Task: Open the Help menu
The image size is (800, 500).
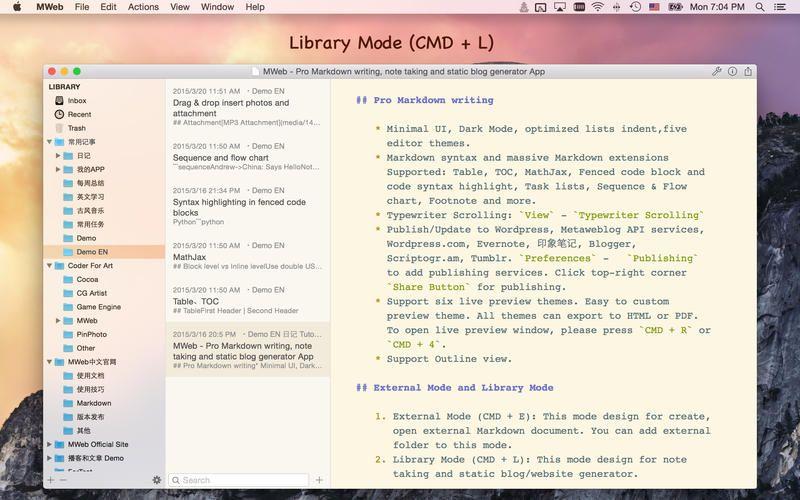Action: click(255, 7)
